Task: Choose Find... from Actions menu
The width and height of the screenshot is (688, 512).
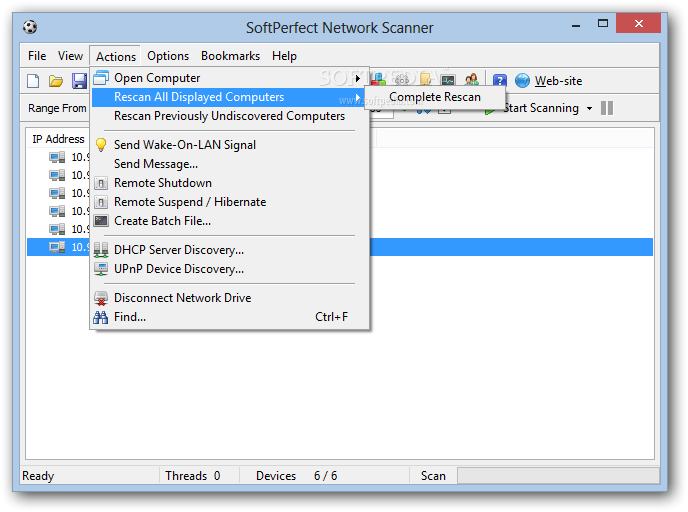Action: pyautogui.click(x=229, y=317)
